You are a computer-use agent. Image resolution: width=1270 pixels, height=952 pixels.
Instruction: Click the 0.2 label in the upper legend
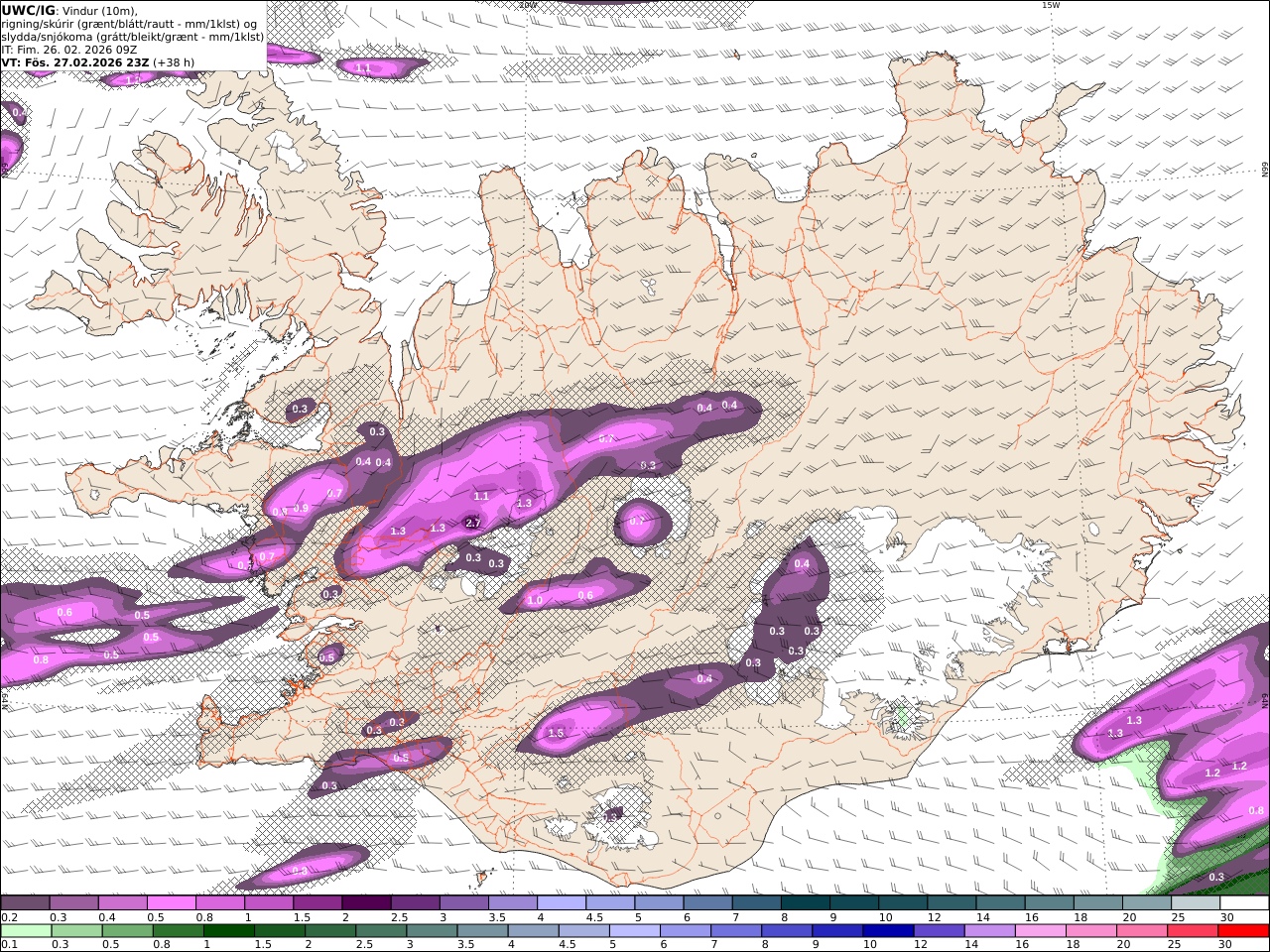pos(8,917)
